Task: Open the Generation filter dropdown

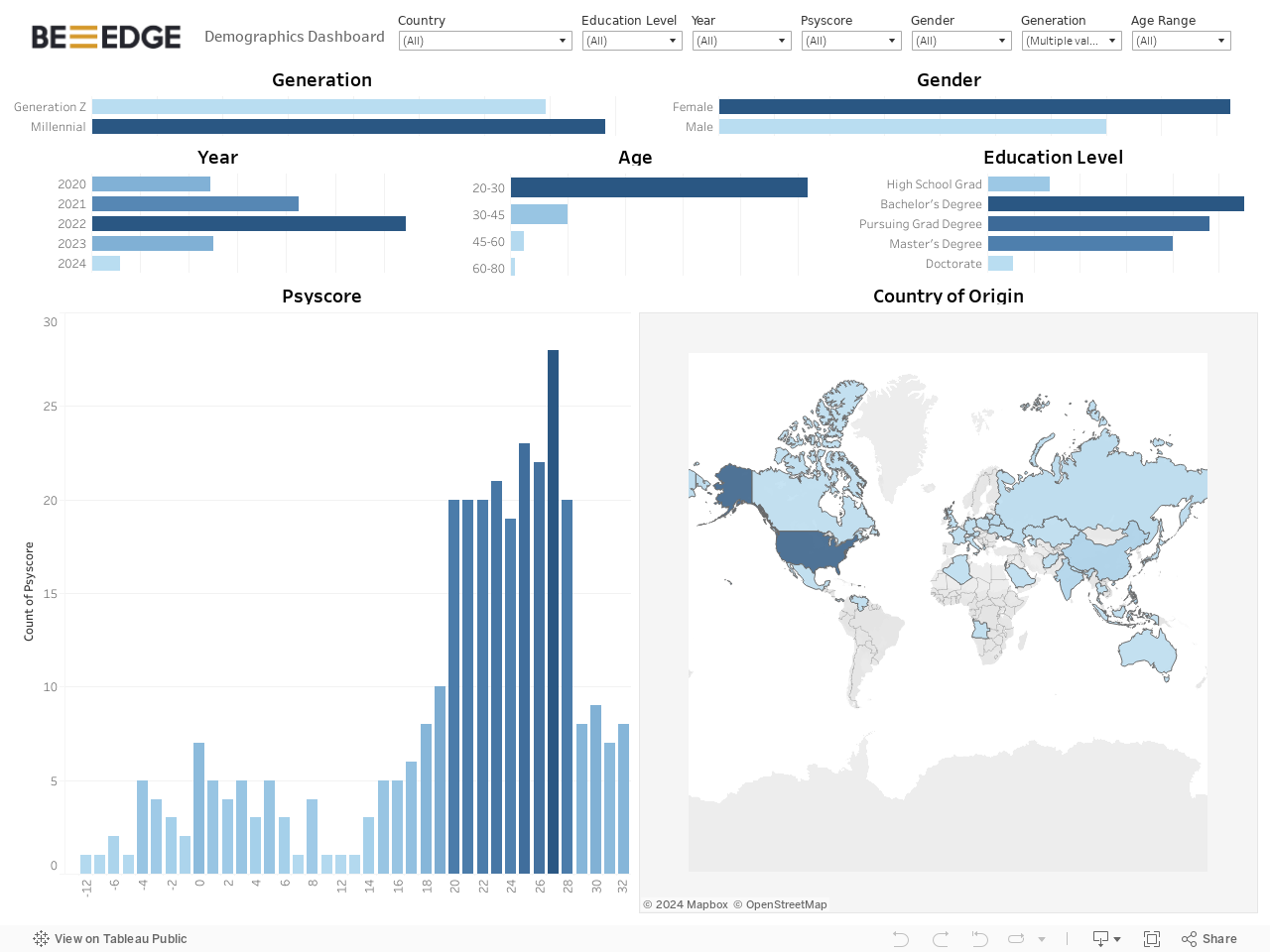Action: click(x=1072, y=41)
